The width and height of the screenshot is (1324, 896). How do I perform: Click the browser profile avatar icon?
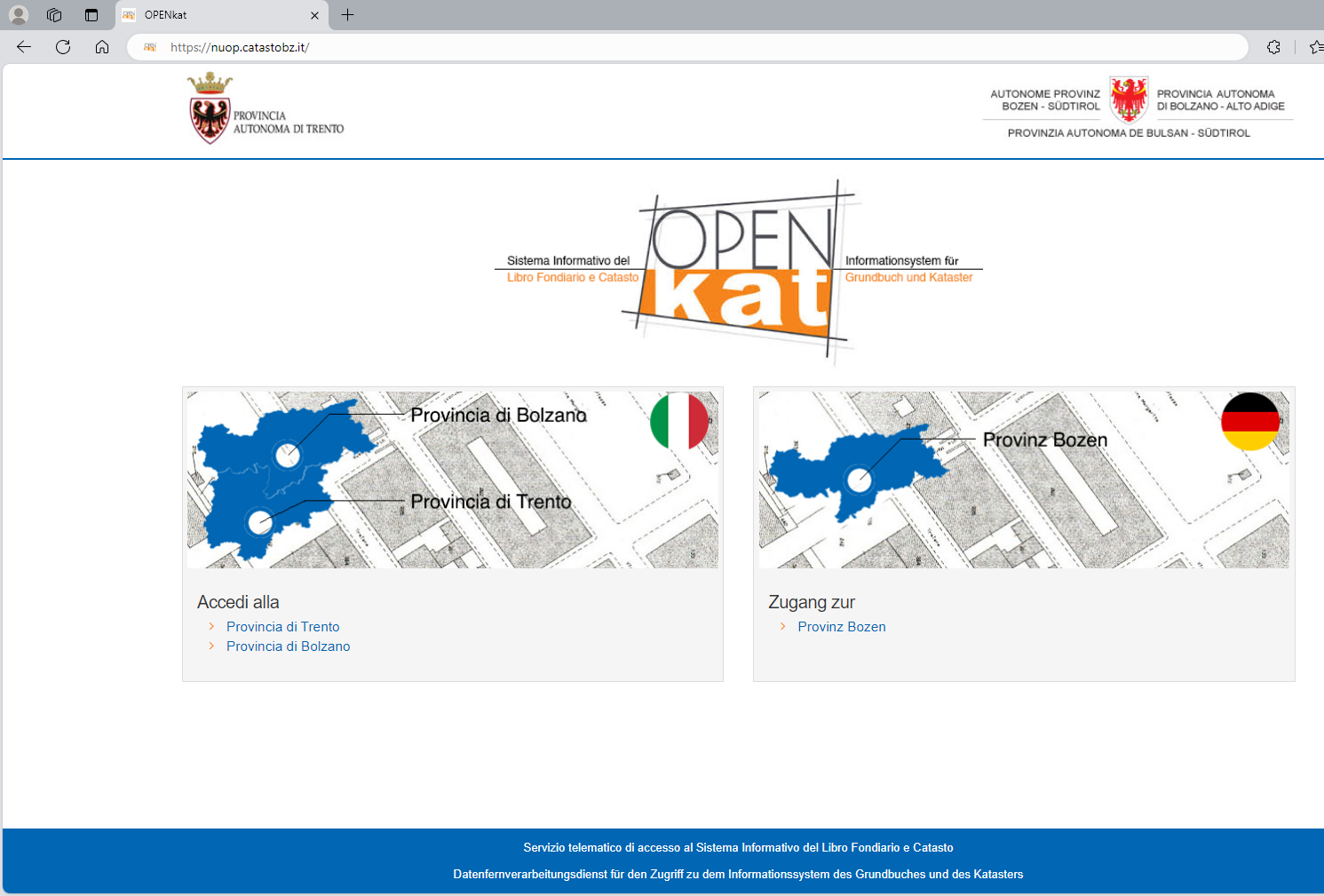18,15
